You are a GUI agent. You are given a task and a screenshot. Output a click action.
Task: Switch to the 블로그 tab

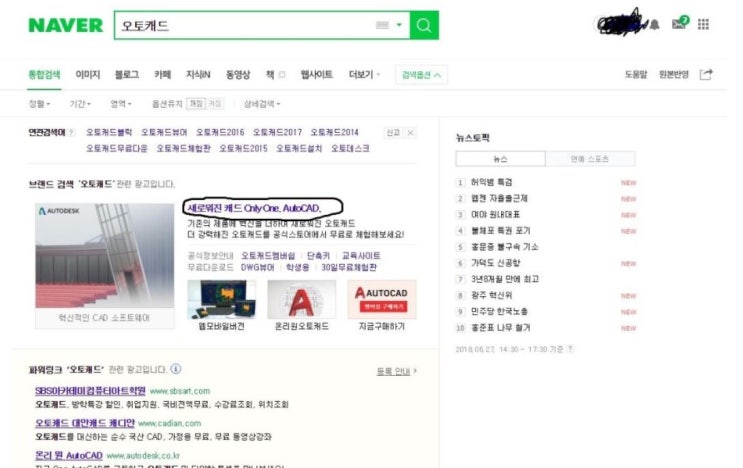click(x=127, y=75)
